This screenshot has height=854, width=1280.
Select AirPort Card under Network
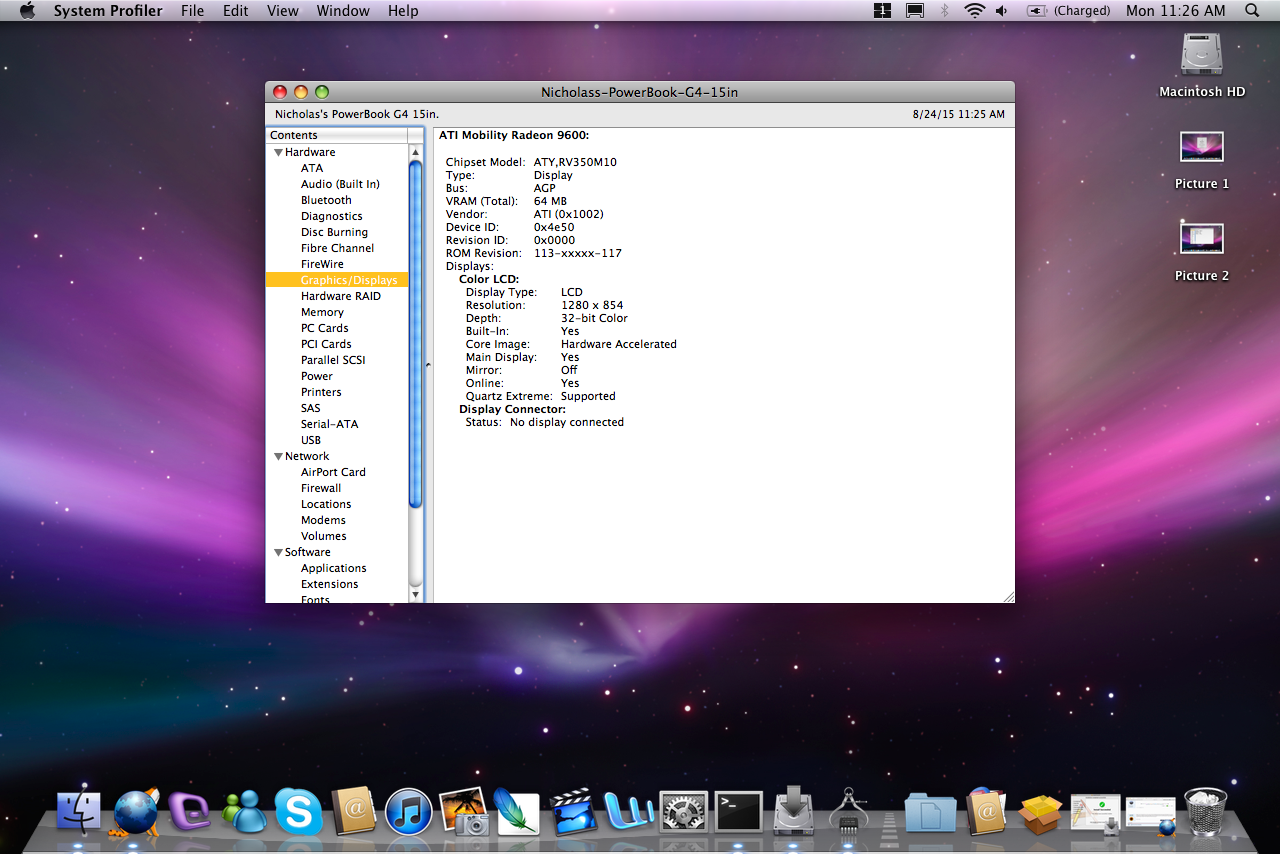coord(333,472)
